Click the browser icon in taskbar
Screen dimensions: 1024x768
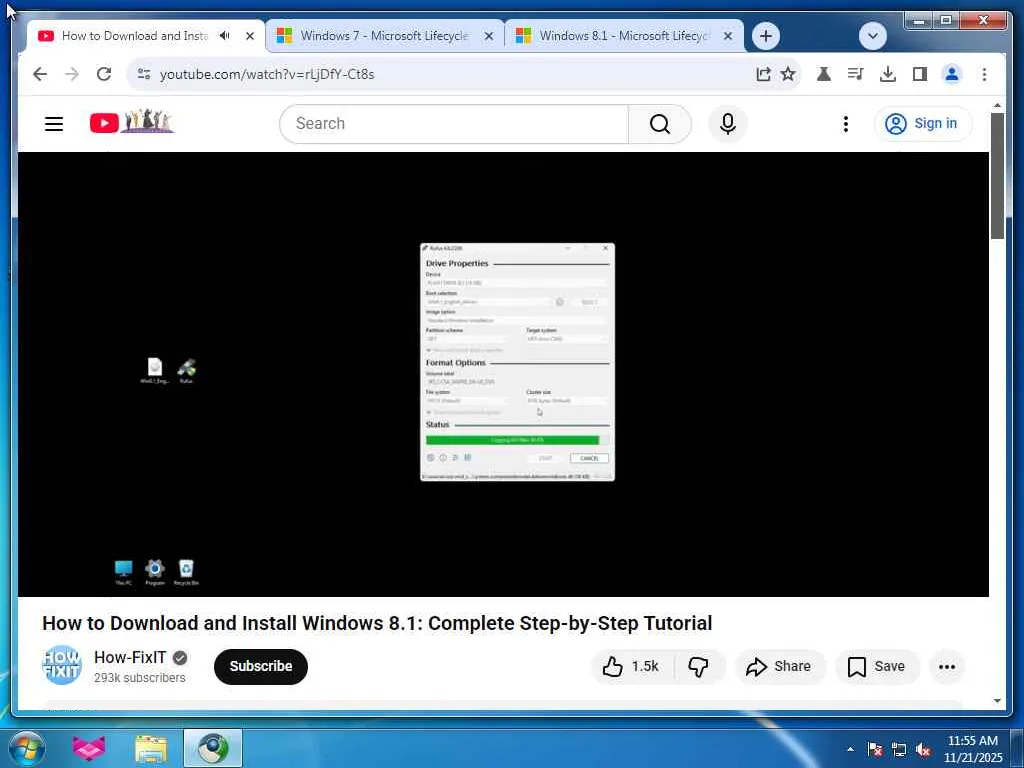[x=213, y=748]
